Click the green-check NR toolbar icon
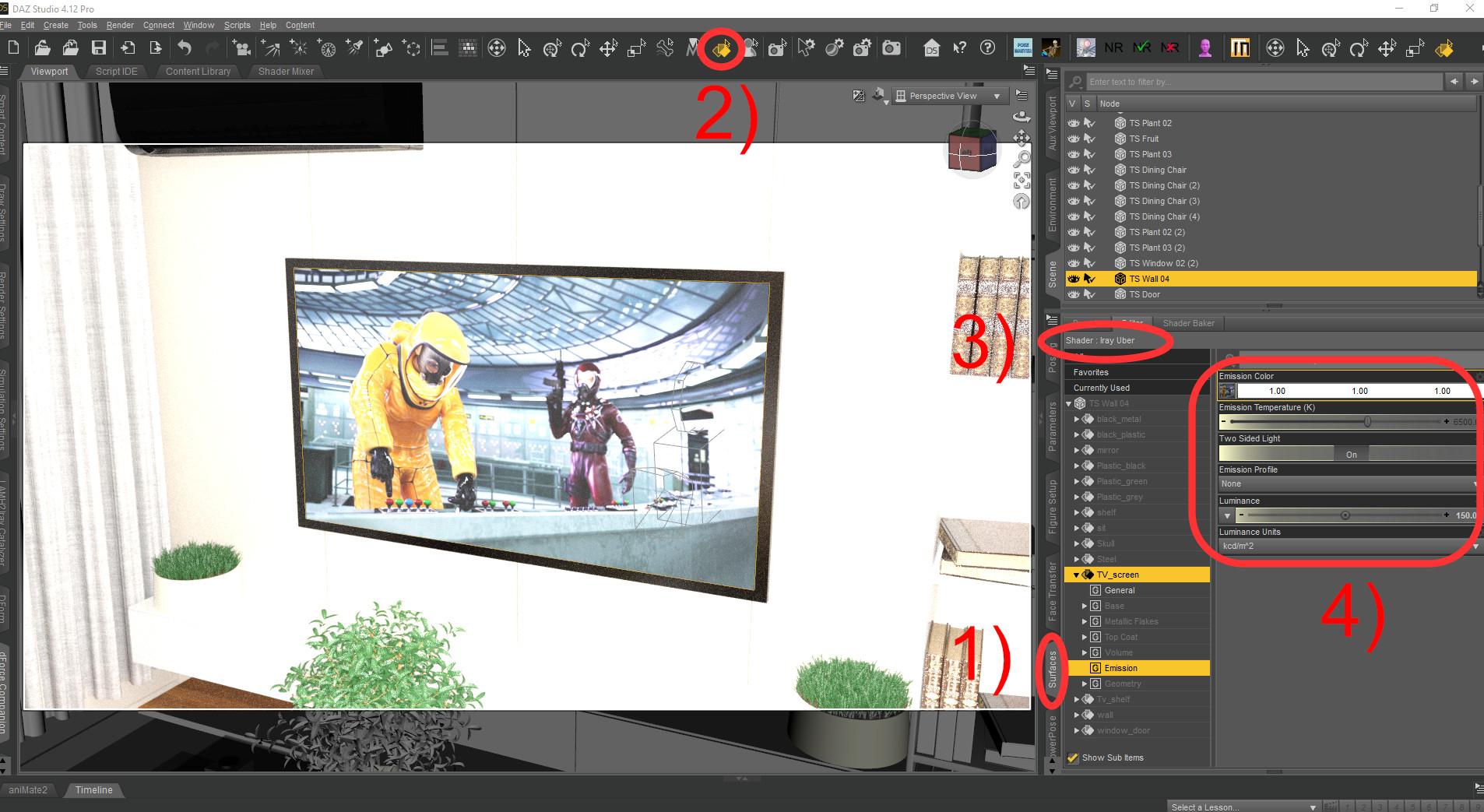The width and height of the screenshot is (1484, 812). 1141,48
